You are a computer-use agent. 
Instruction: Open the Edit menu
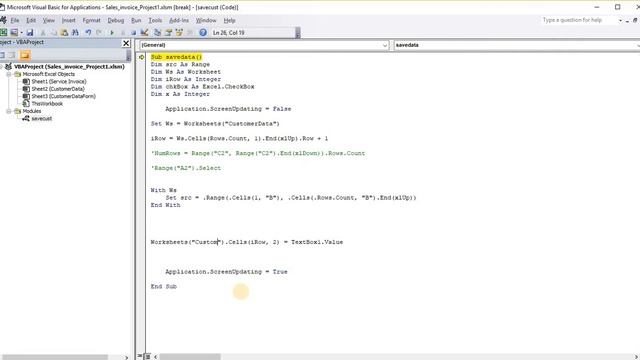click(x=31, y=20)
